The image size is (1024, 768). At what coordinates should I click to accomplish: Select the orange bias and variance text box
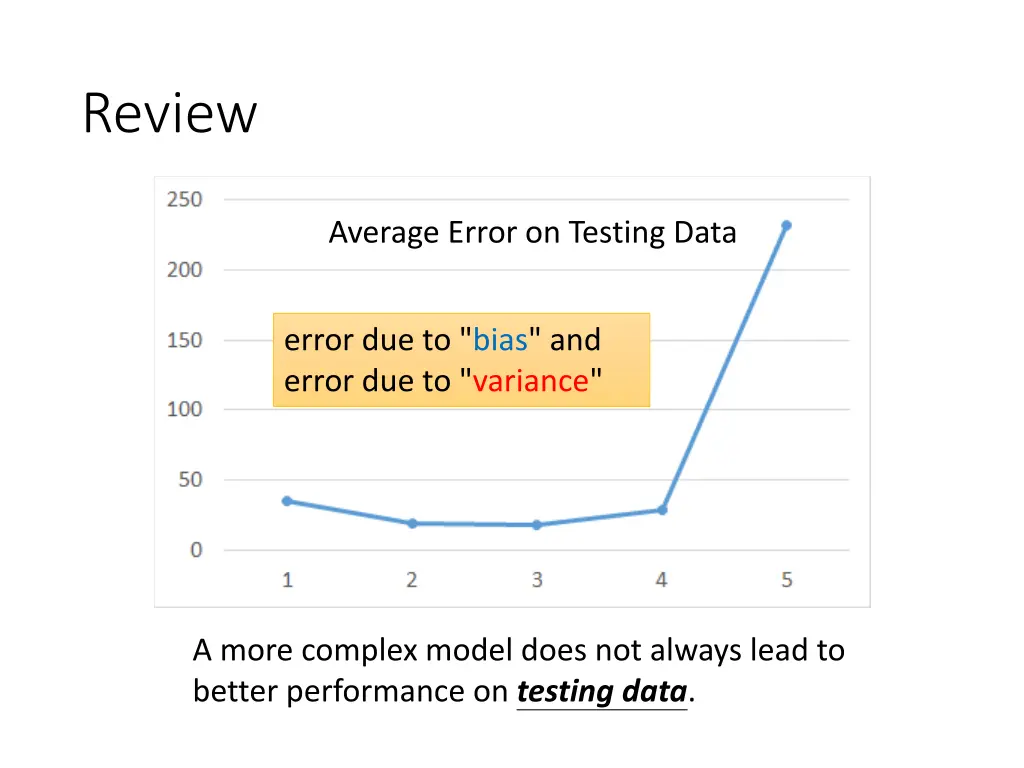(x=461, y=360)
